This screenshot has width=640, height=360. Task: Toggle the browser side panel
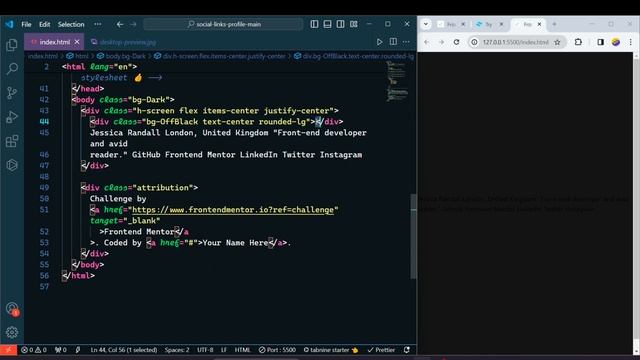point(600,42)
